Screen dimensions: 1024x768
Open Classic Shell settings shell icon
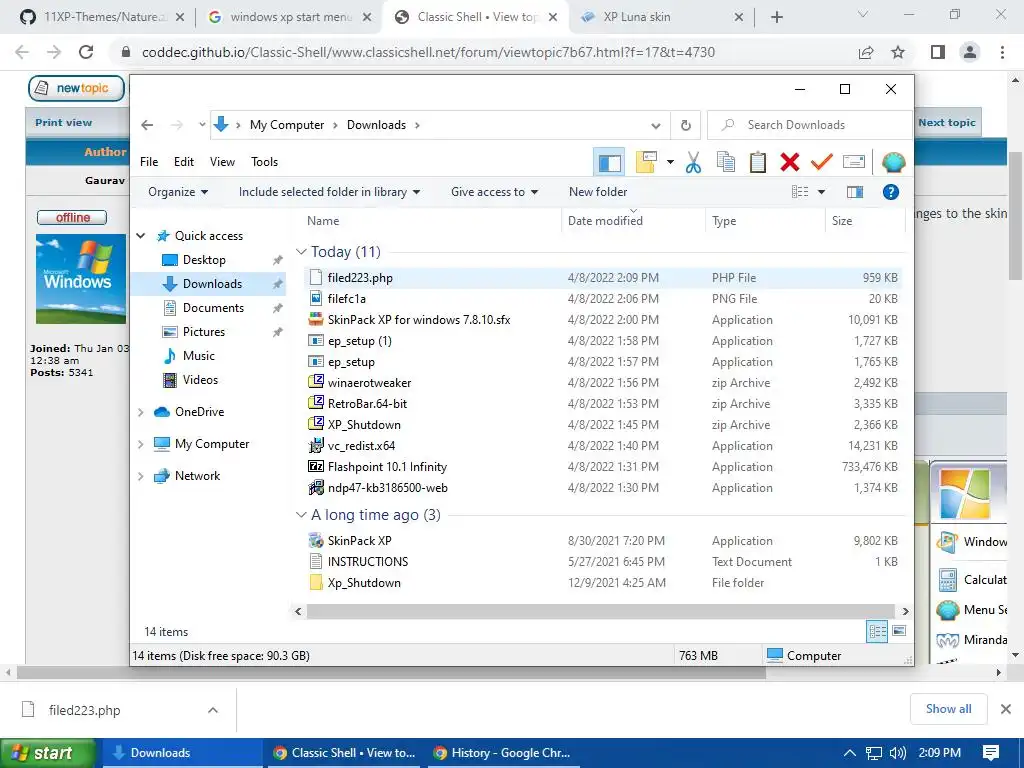point(893,162)
